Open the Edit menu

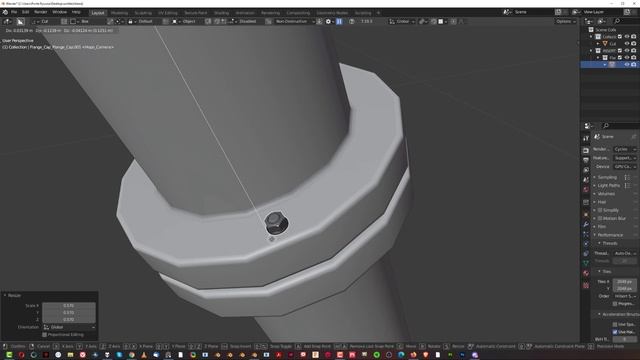click(x=25, y=12)
